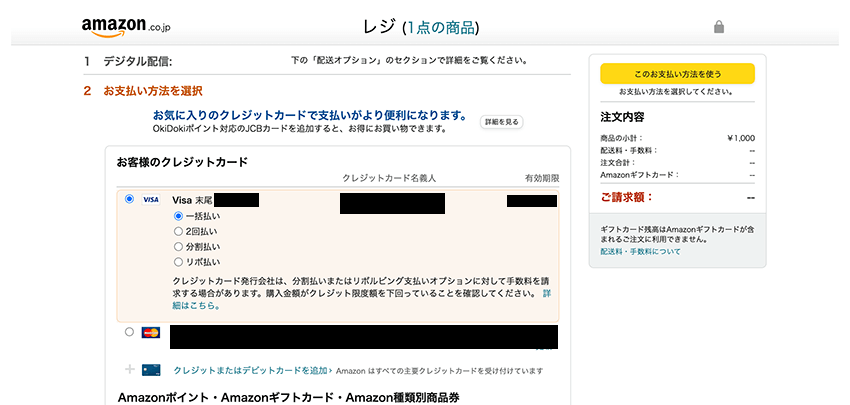Click the plus icon beside add card
Screen dimensions: 850x405
130,370
